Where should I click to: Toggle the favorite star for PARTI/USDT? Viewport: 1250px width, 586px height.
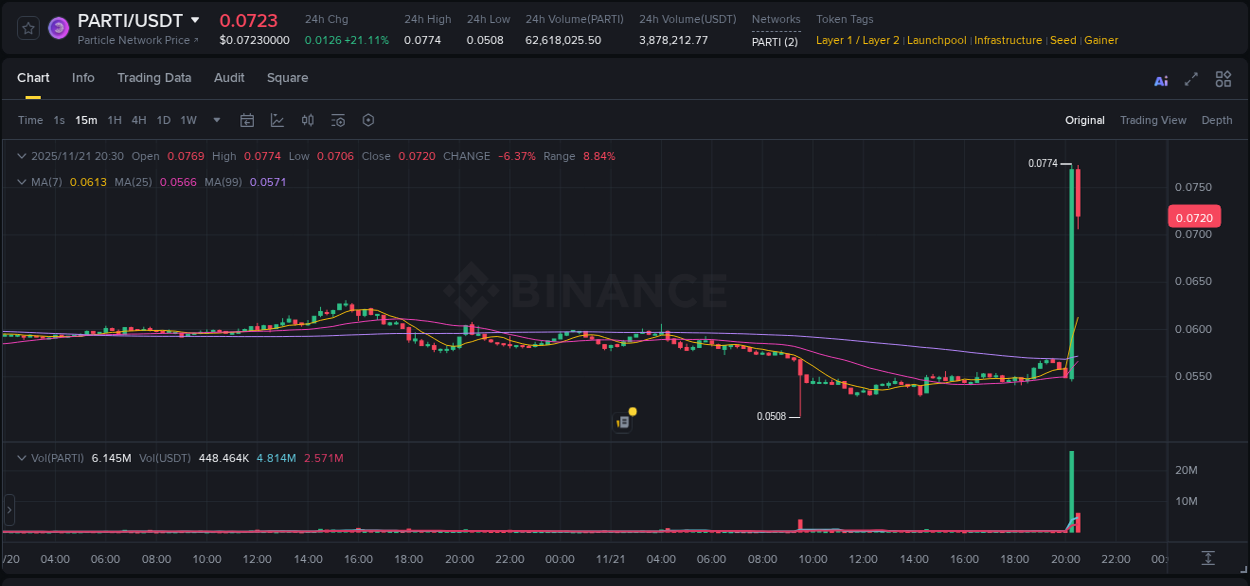pos(27,27)
